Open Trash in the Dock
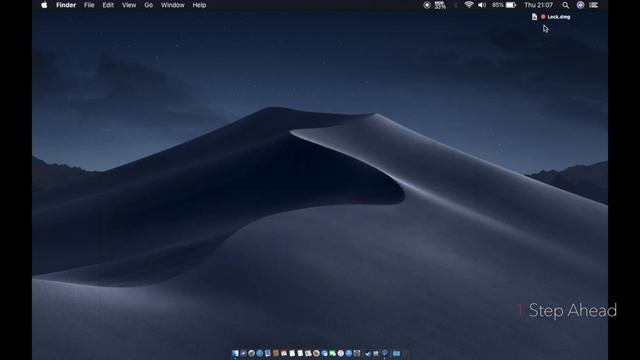Screen dimensions: 640x360 [405, 353]
